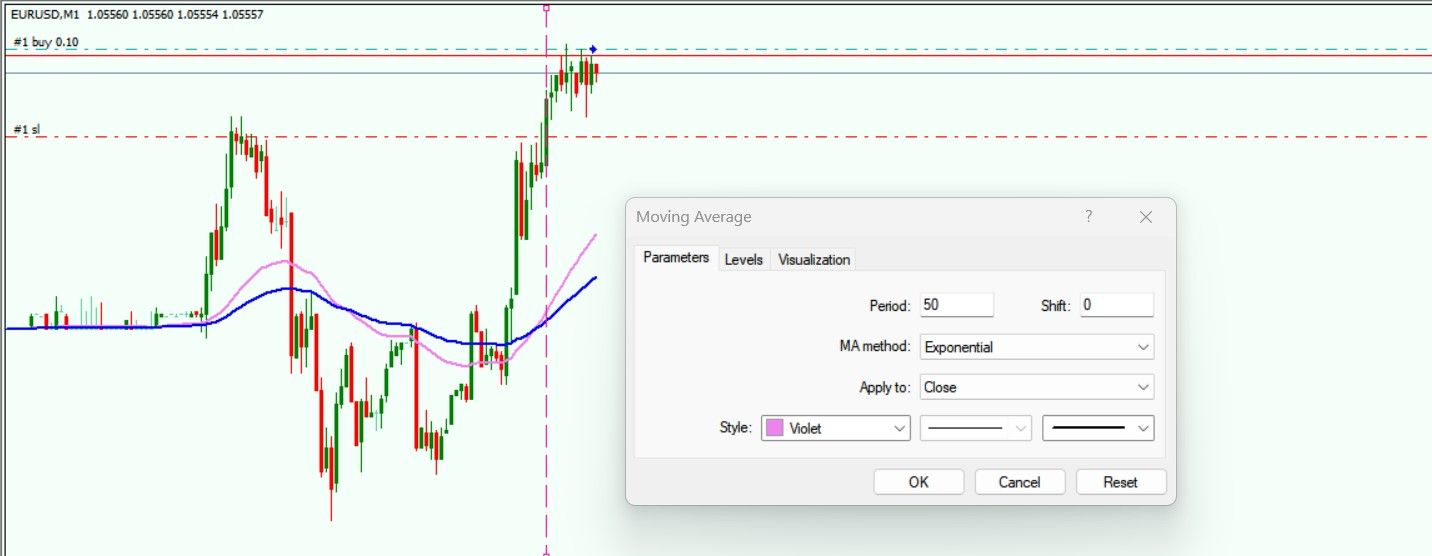Open the Apply to dropdown
Viewport: 1432px width, 556px height.
pos(1036,387)
